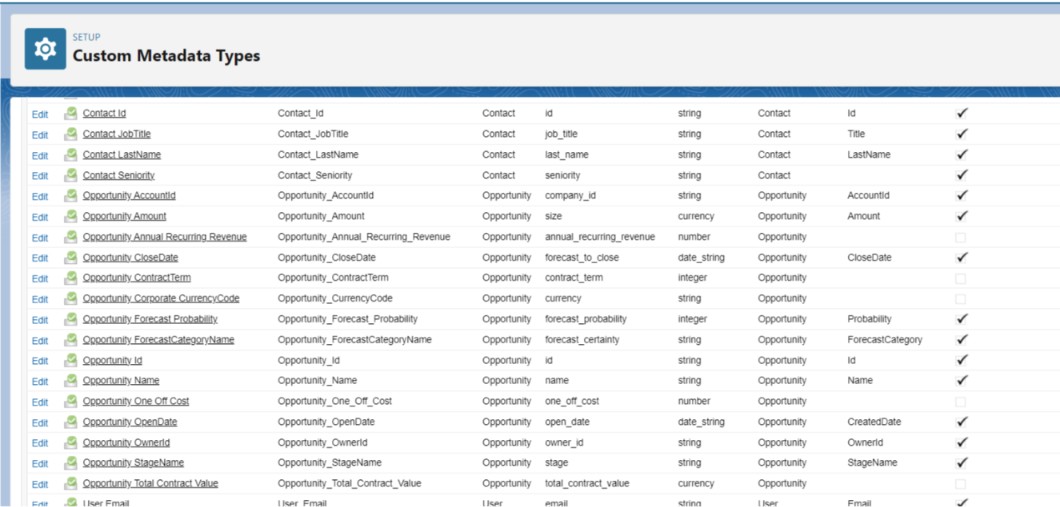Open the Contact LastName record link
1060x507 pixels.
(x=122, y=154)
